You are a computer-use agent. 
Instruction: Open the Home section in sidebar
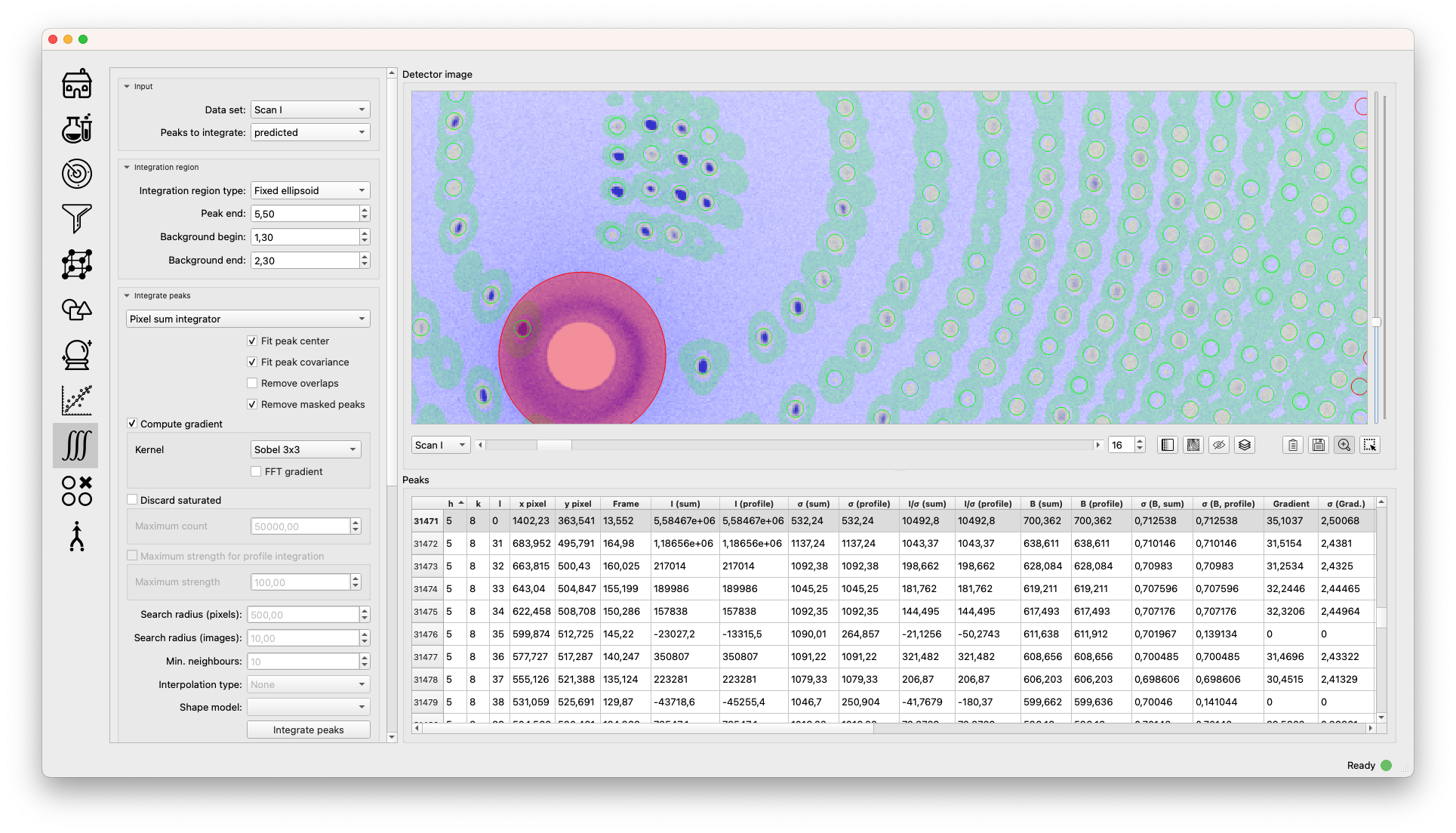[x=77, y=84]
